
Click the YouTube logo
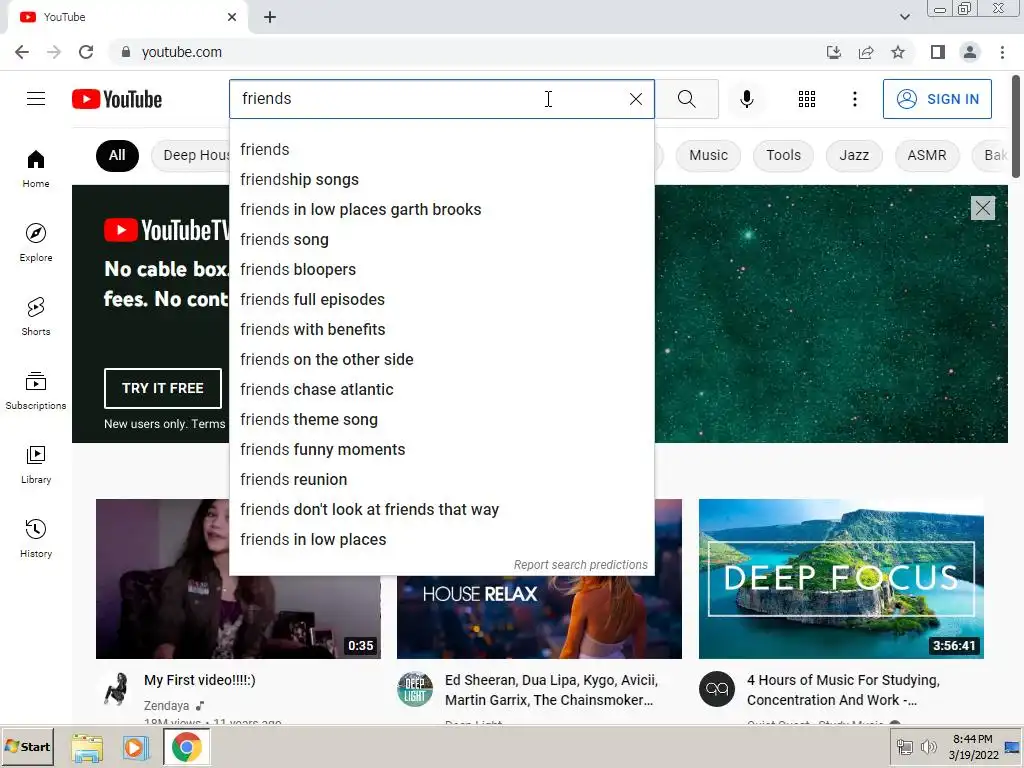point(117,99)
